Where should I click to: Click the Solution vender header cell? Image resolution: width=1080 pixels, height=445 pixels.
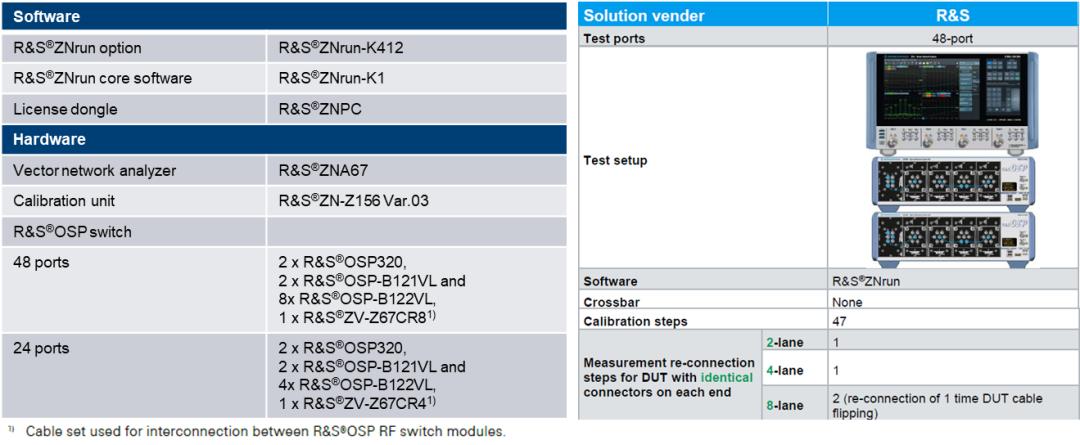[x=644, y=15]
